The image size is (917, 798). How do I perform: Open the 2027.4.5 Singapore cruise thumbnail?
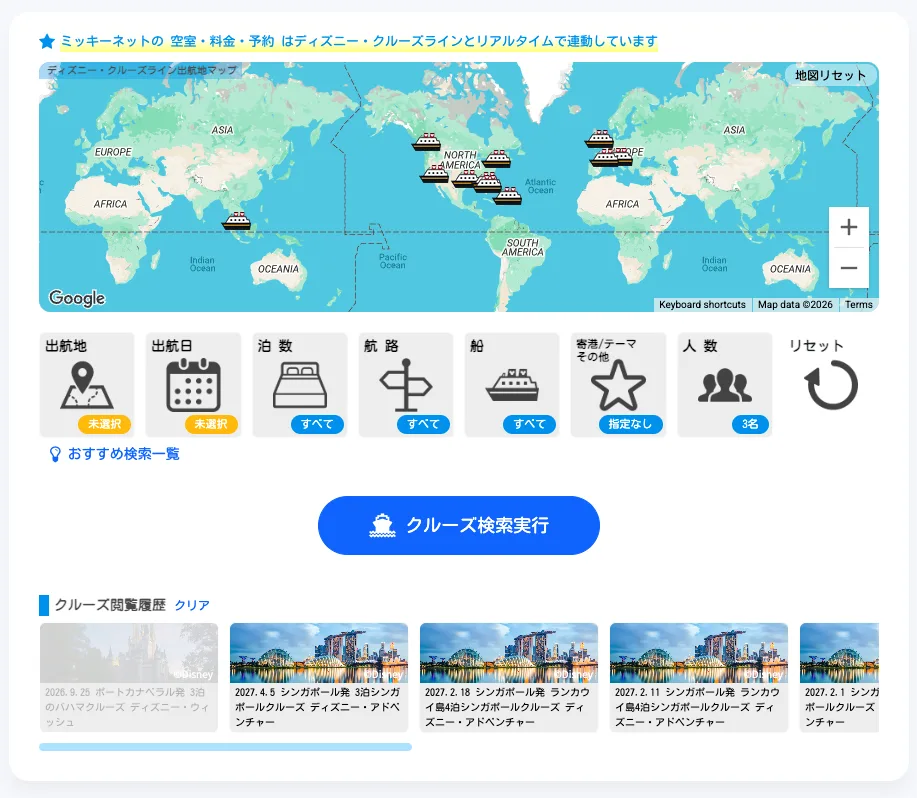(319, 677)
